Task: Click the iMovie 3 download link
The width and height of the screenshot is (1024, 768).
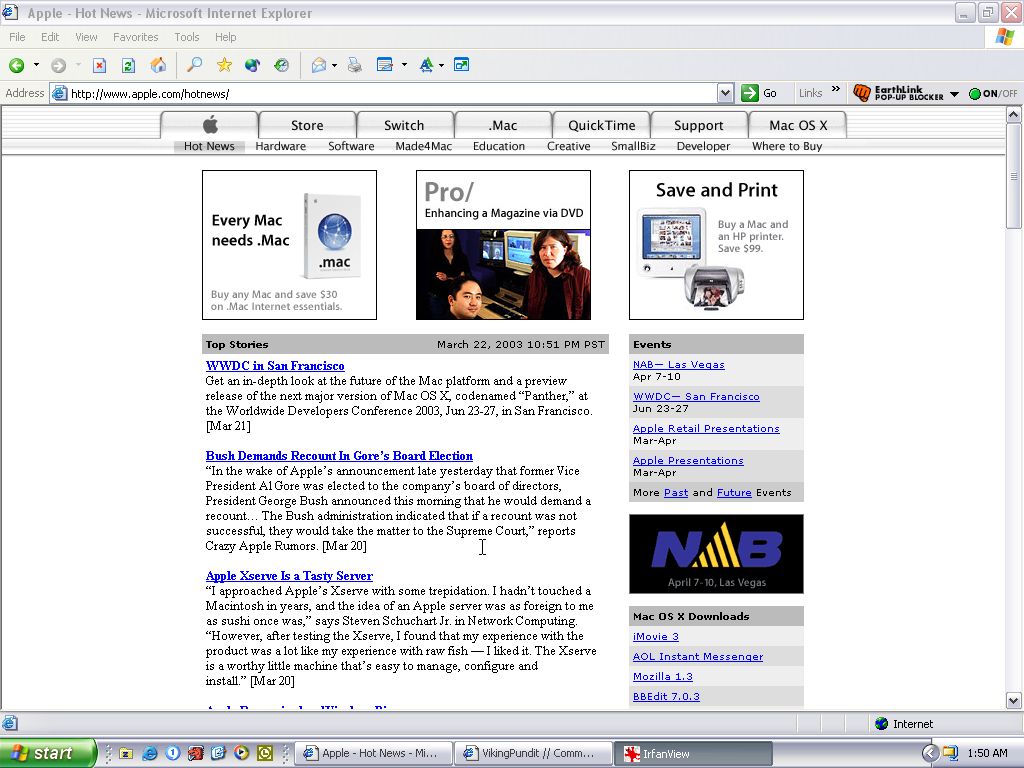Action: tap(655, 636)
